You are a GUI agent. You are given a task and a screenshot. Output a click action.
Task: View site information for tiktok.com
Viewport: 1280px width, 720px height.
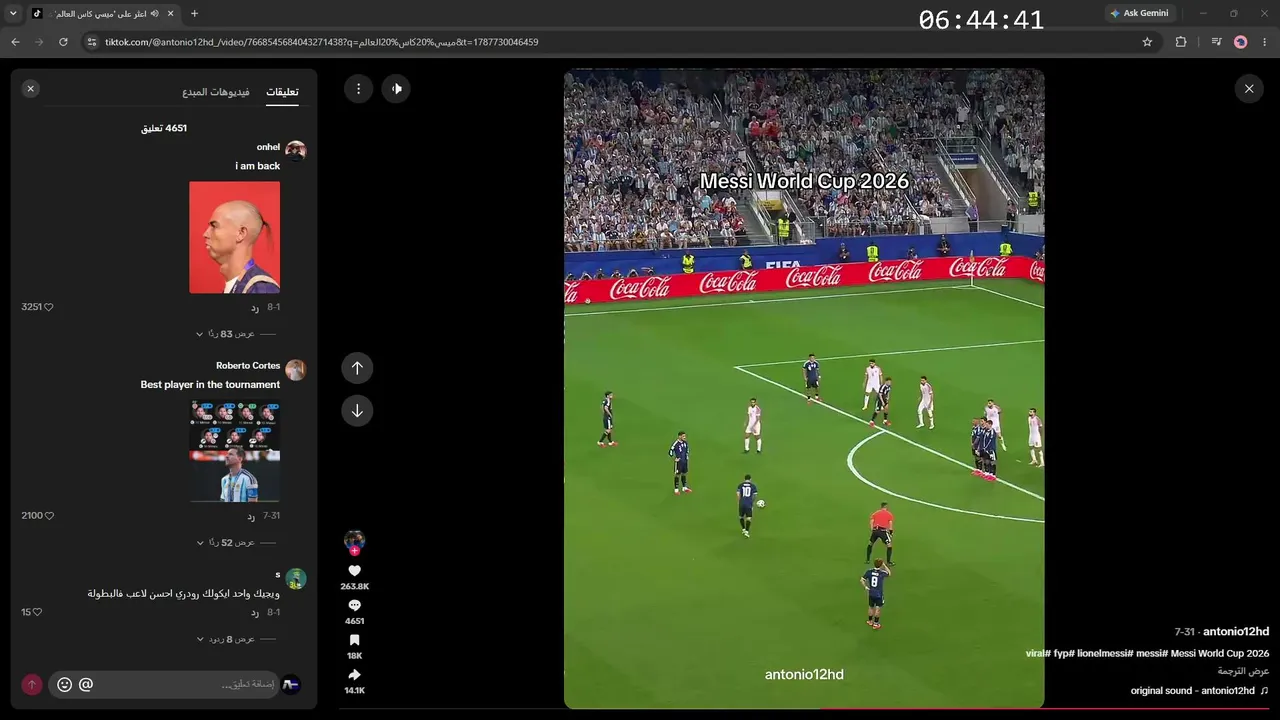click(x=92, y=42)
